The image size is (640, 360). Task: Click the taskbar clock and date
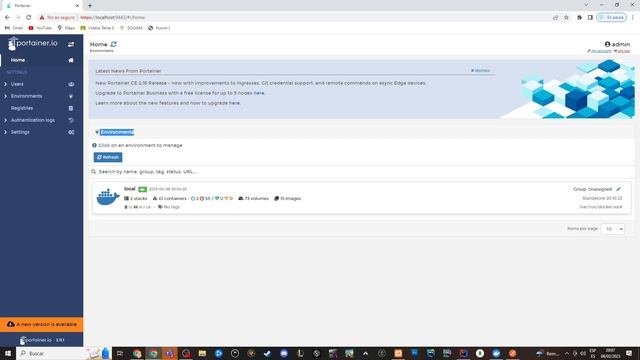click(610, 353)
